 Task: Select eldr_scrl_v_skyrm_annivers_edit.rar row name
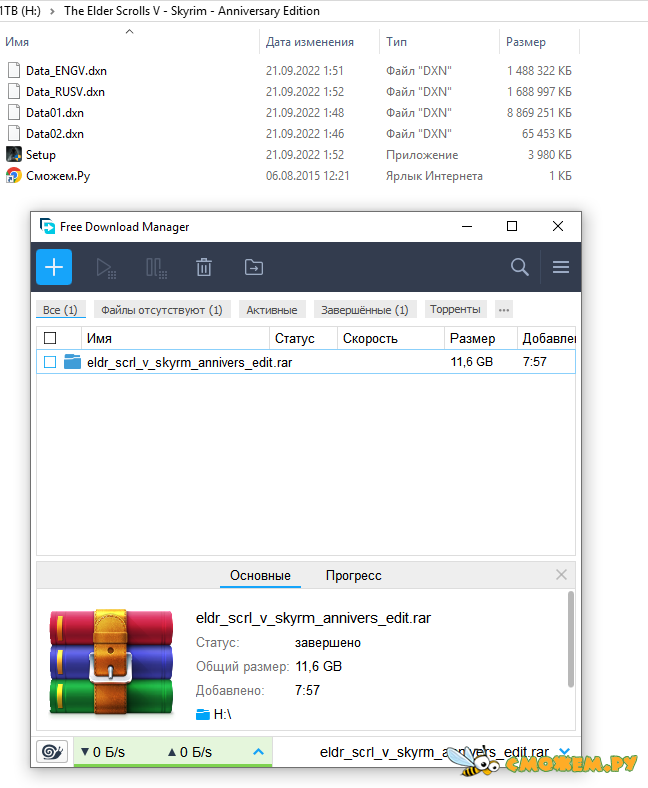(190, 362)
